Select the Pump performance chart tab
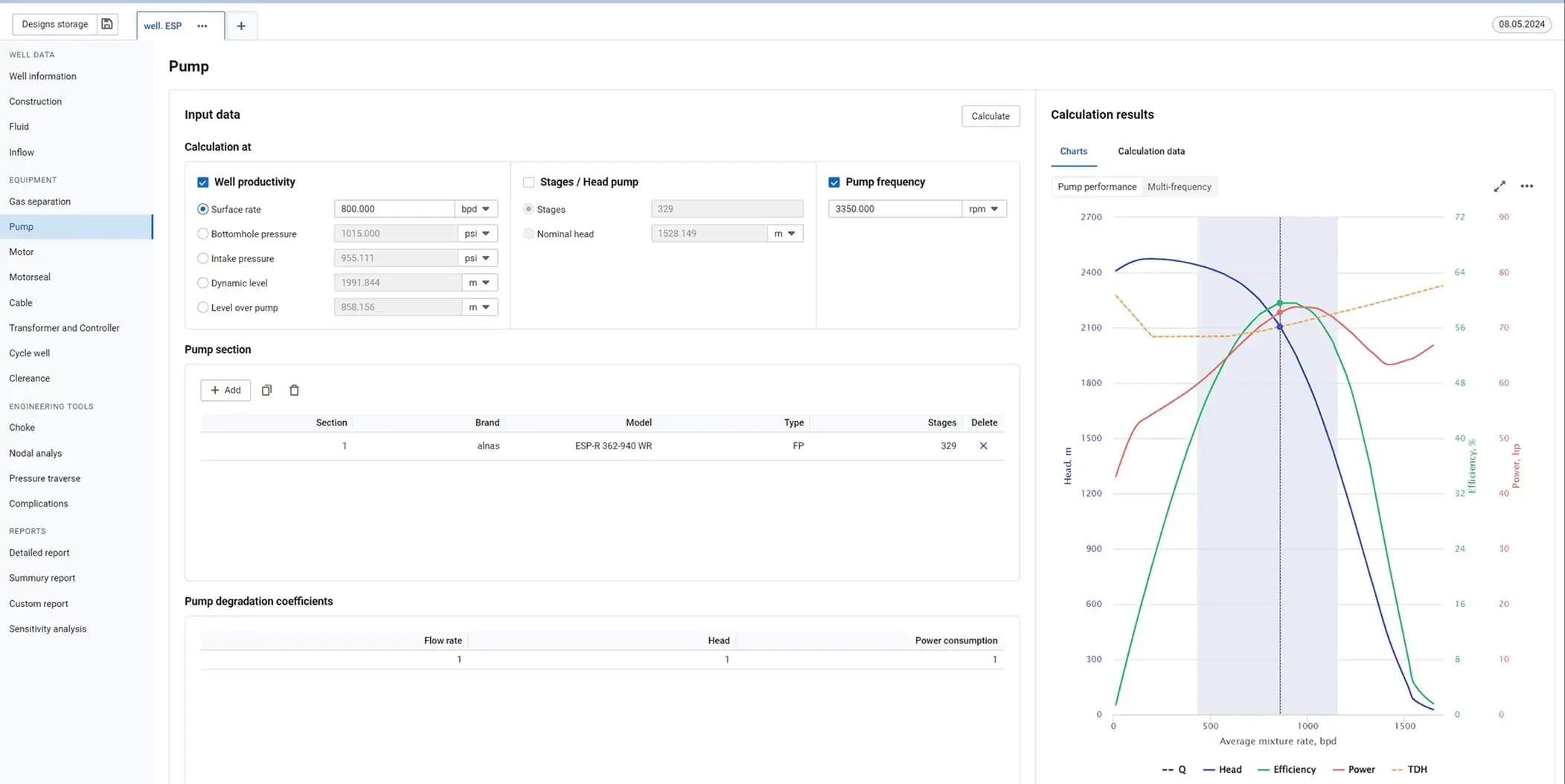This screenshot has height=784, width=1565. (1097, 187)
